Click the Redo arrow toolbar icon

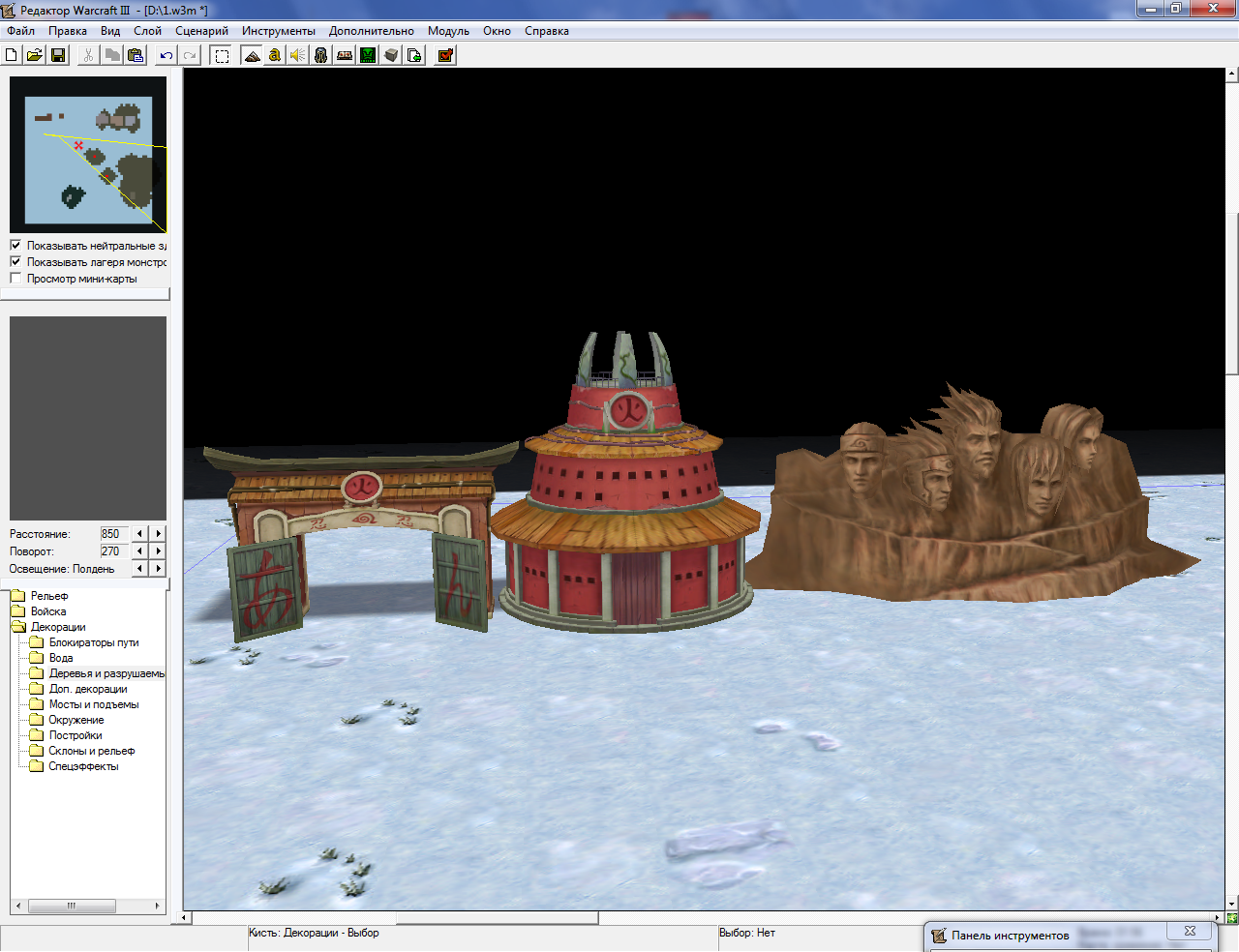pyautogui.click(x=190, y=55)
